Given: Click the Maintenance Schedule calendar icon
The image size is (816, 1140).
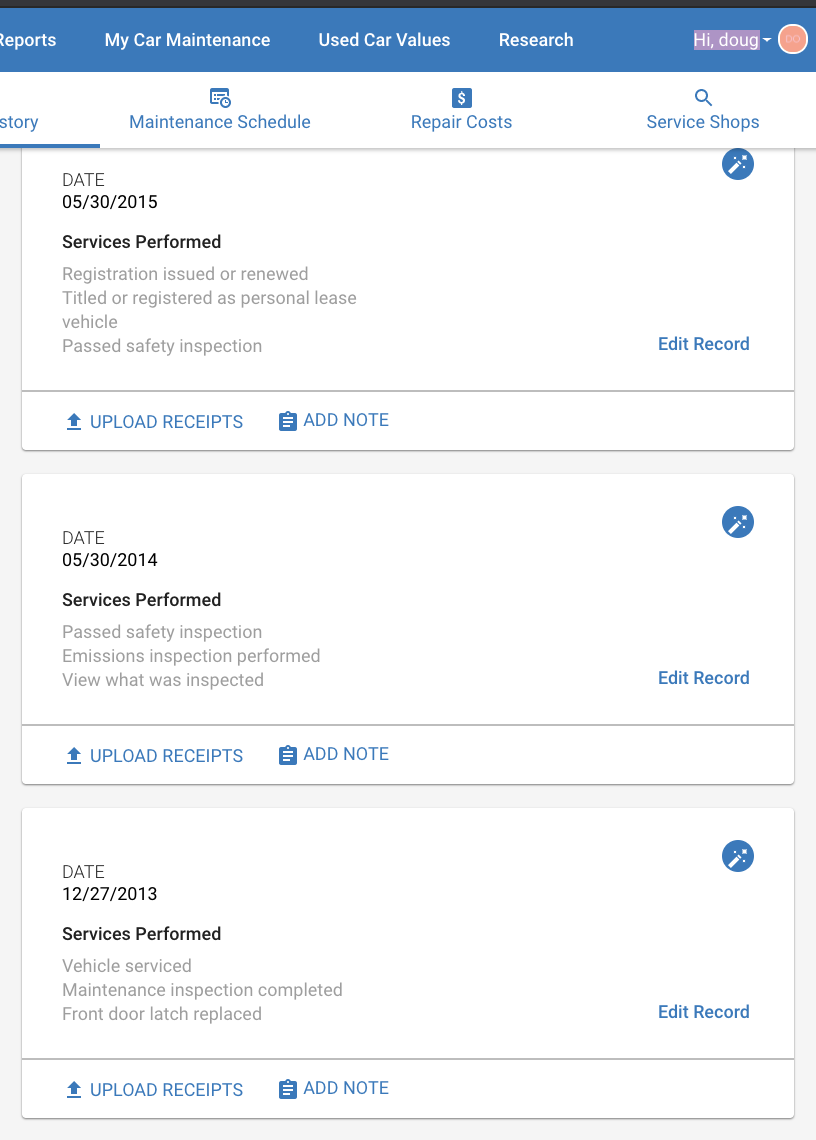Looking at the screenshot, I should [220, 97].
